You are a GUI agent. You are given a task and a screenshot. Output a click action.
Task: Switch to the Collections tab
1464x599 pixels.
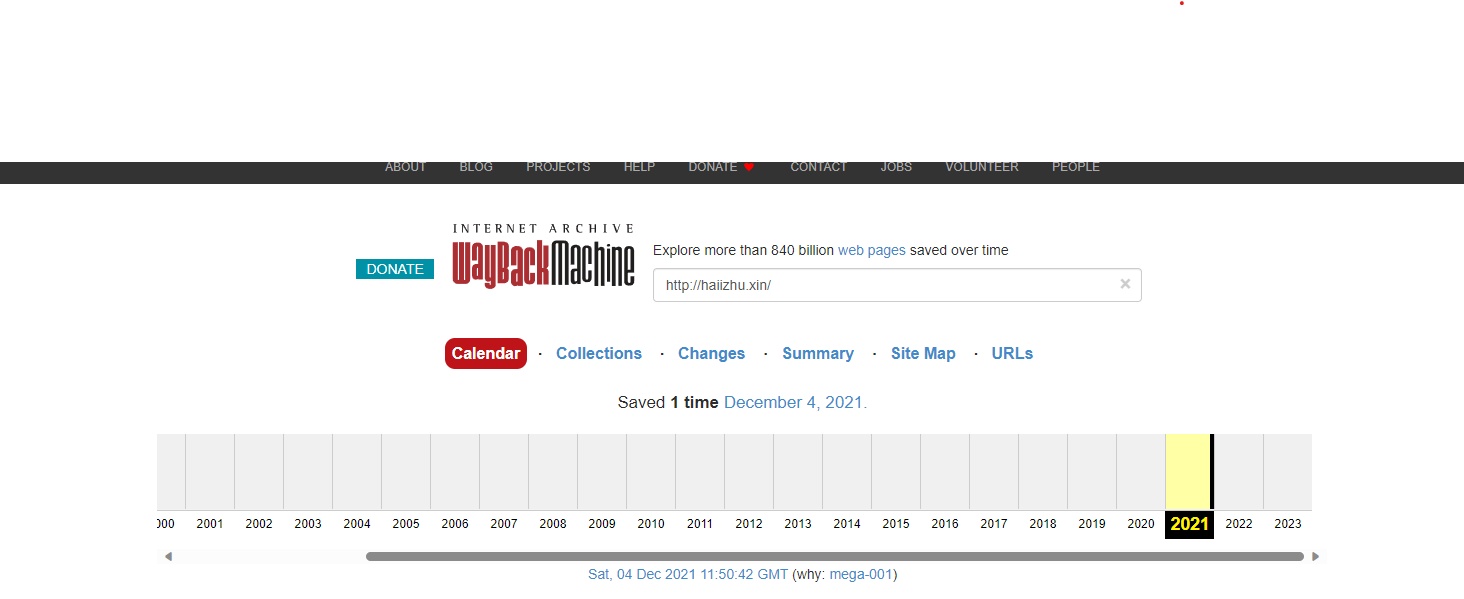click(599, 353)
